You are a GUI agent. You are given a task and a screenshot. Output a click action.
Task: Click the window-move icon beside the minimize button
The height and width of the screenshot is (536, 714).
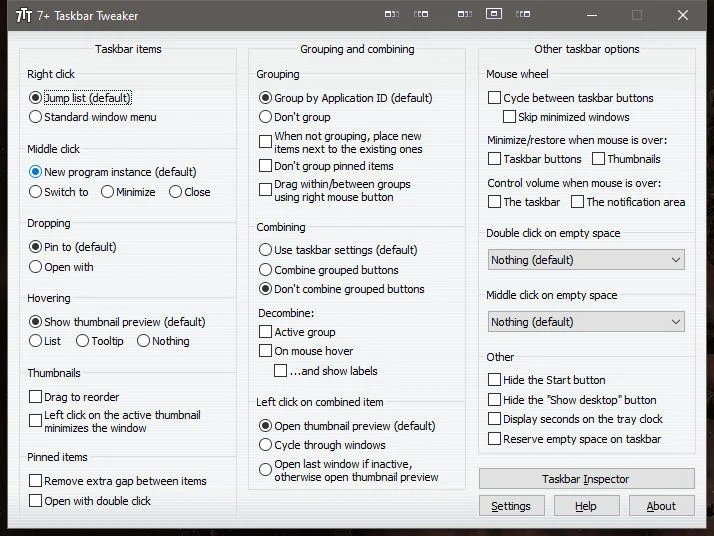coord(523,14)
